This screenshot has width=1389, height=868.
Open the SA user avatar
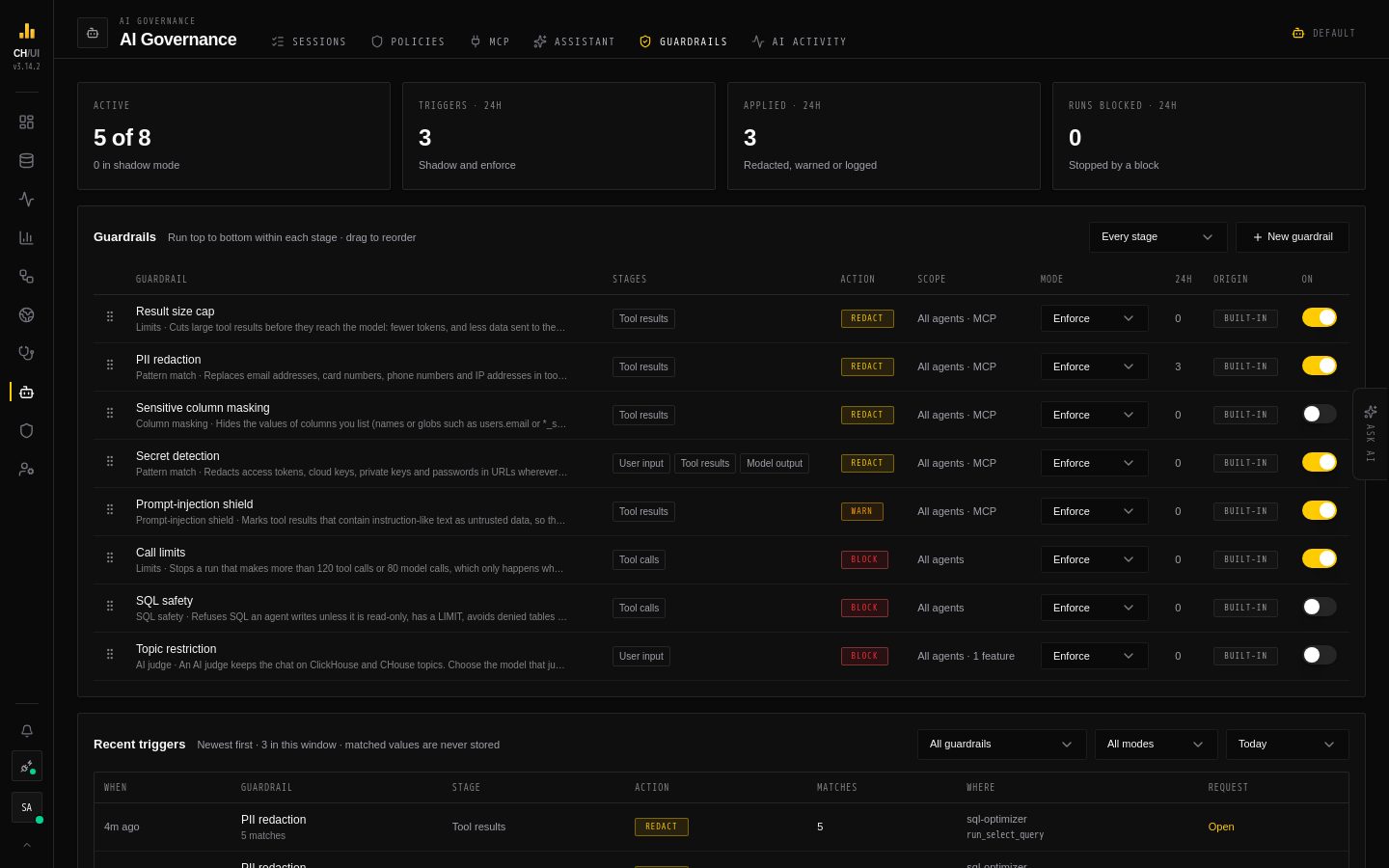coord(26,808)
